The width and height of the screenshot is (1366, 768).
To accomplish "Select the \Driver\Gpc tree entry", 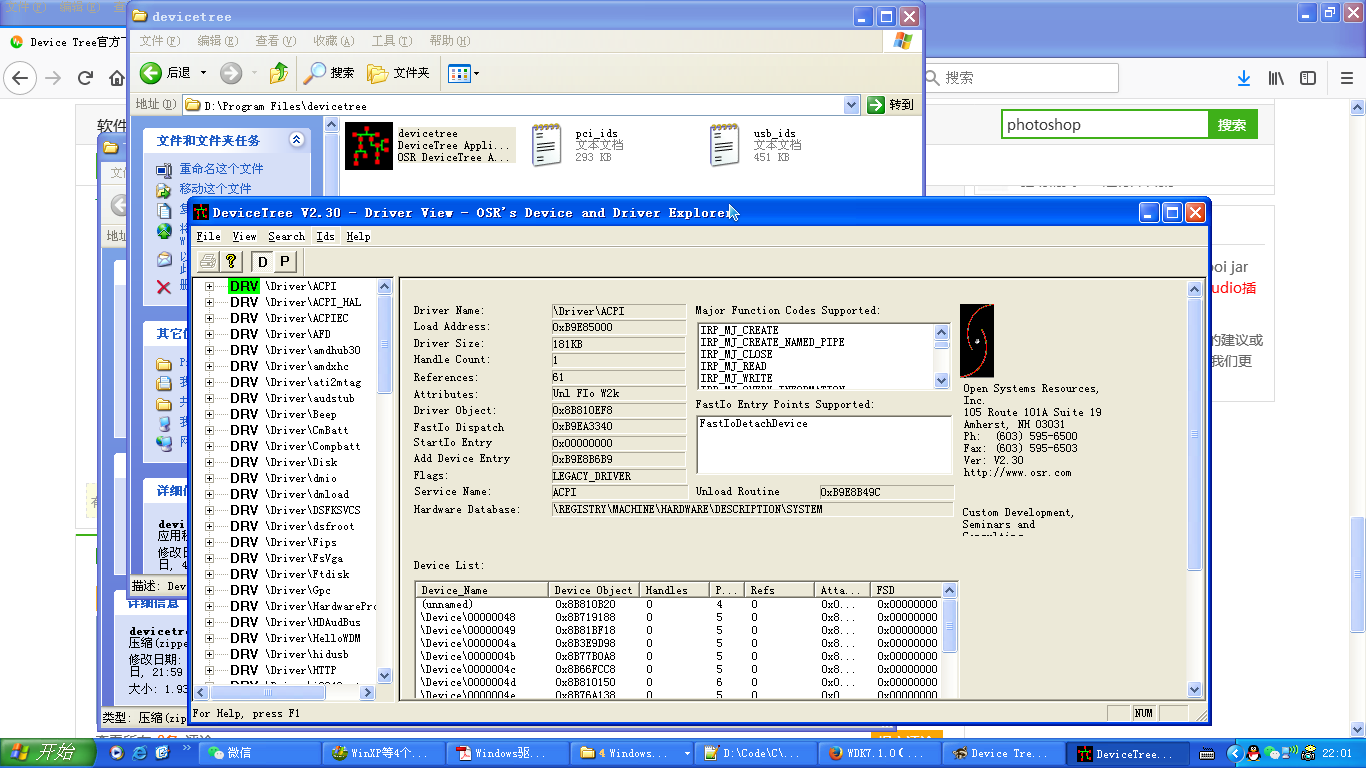I will (x=298, y=590).
